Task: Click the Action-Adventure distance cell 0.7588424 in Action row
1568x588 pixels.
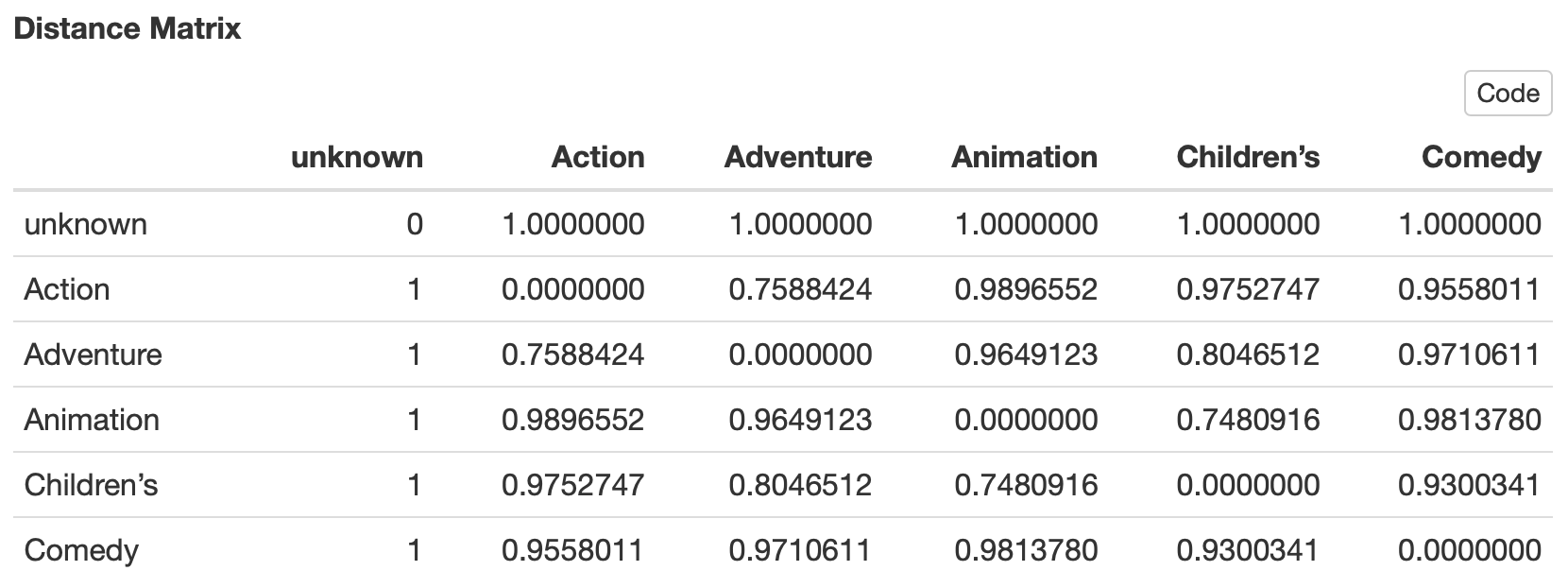Action: (x=800, y=289)
